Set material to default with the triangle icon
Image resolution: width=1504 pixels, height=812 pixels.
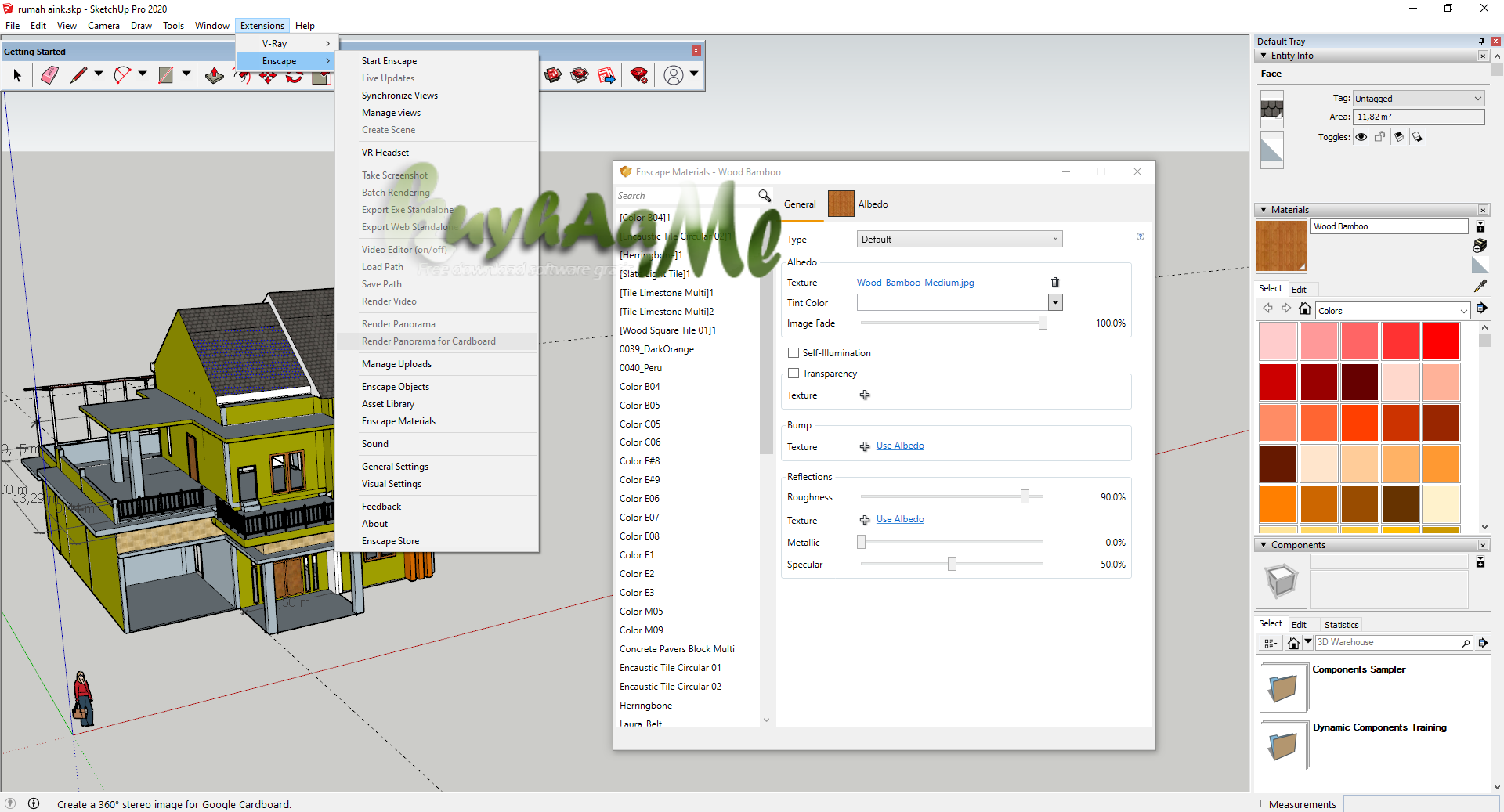coord(1480,265)
